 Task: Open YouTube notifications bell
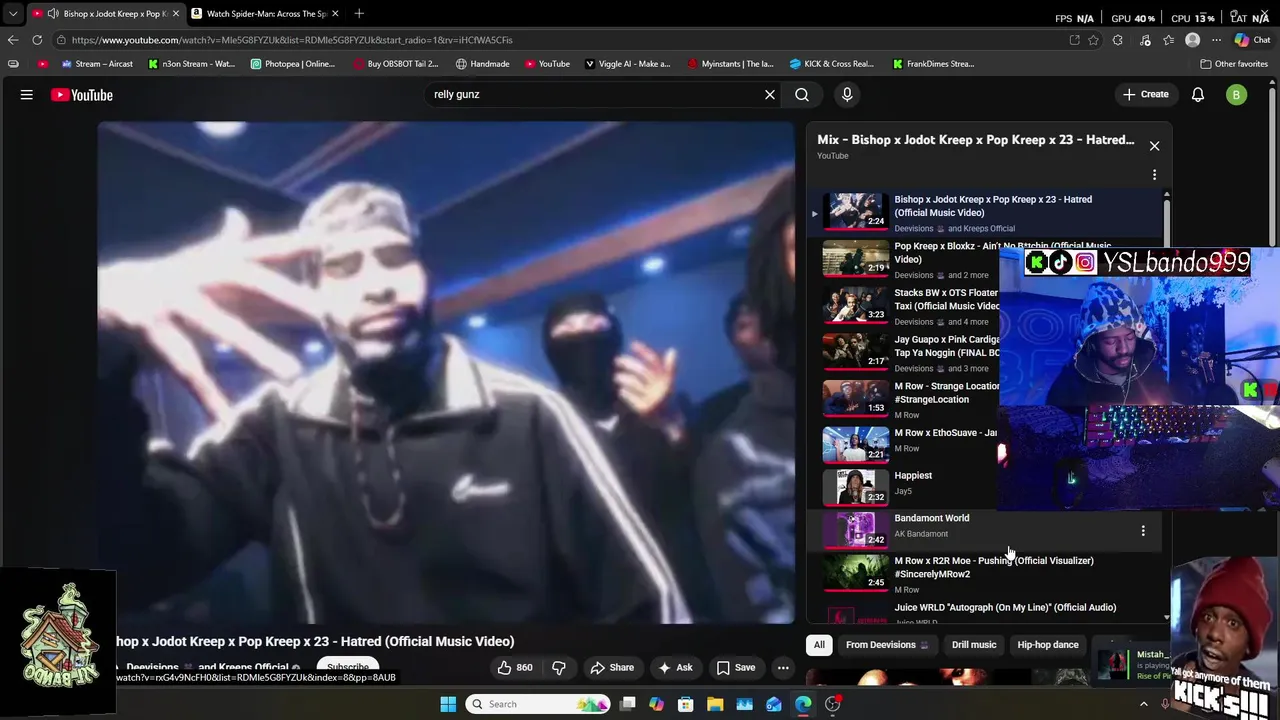pyautogui.click(x=1198, y=94)
